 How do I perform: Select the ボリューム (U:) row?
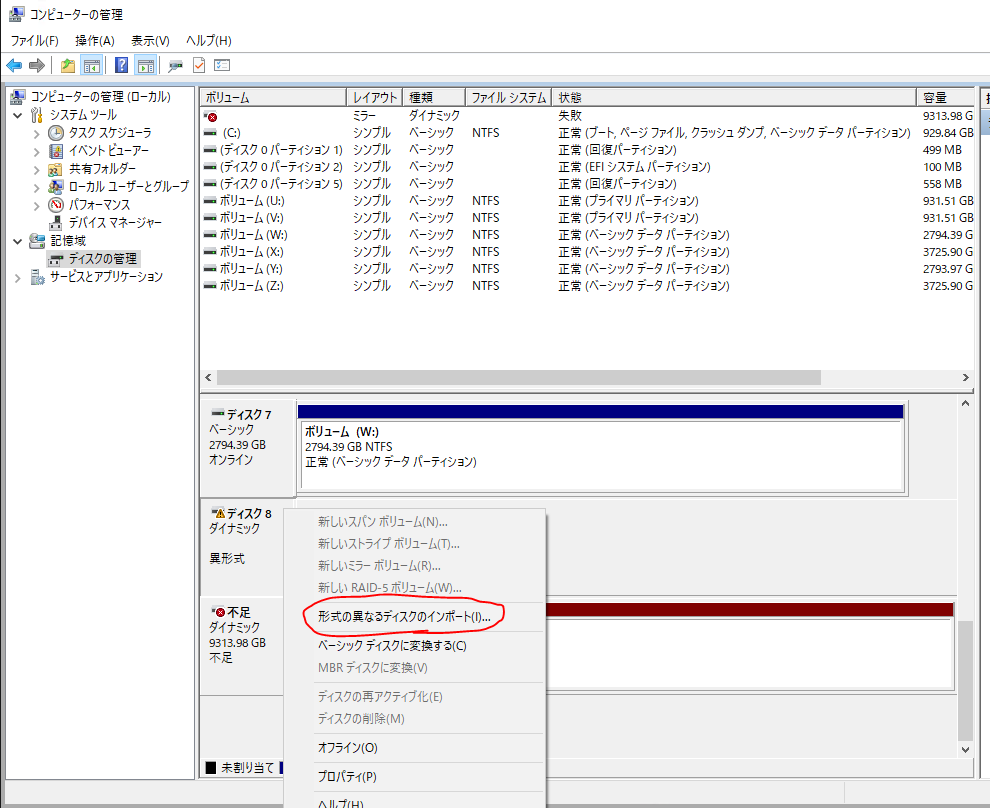587,201
